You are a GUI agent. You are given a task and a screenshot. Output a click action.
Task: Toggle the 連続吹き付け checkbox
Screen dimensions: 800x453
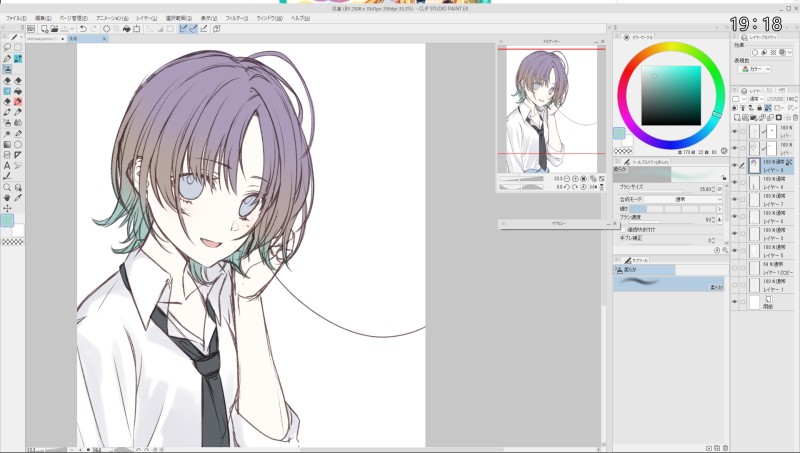point(623,230)
